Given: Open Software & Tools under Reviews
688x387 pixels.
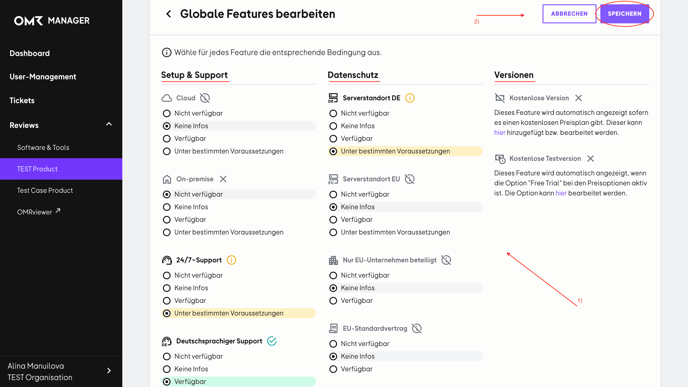Looking at the screenshot, I should 43,147.
